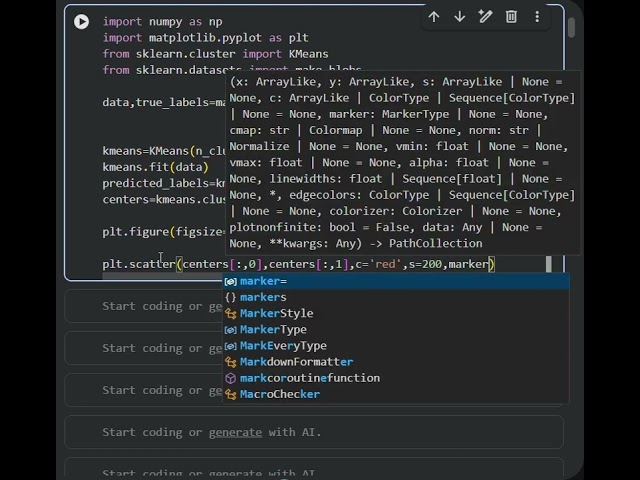Click the class icon beside 'MarkdownFormatter'

(x=231, y=362)
